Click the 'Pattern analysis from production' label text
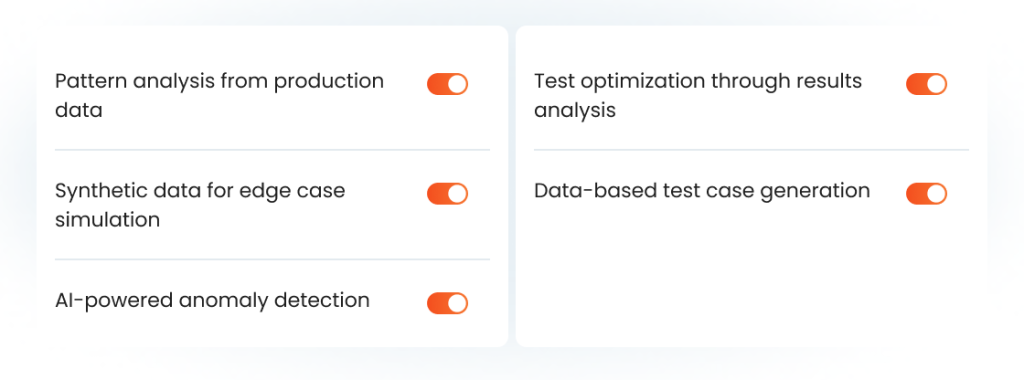 pos(219,82)
